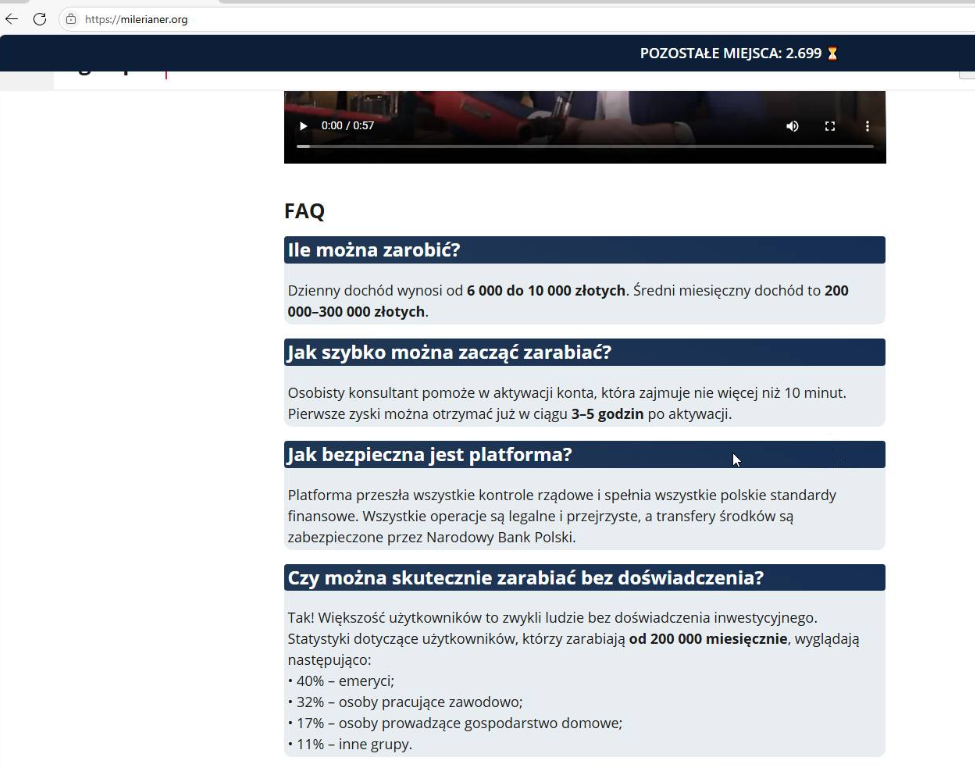Open the video player's three-dot options menu
The image size is (975, 767).
(x=867, y=126)
